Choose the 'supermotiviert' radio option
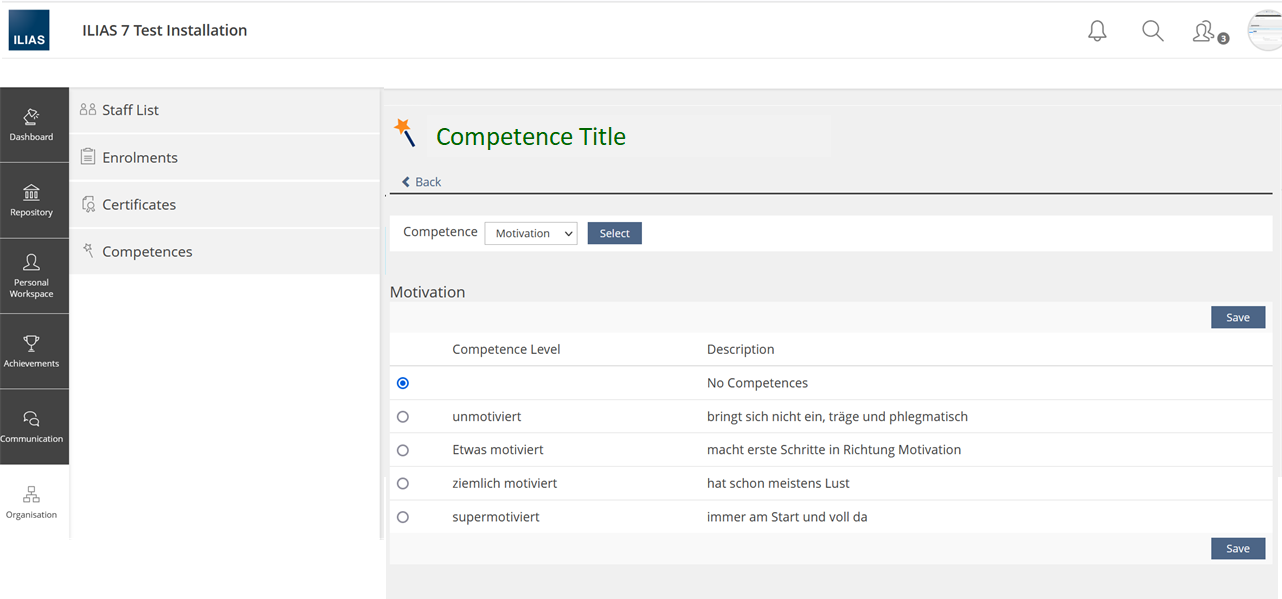This screenshot has width=1282, height=599. (x=403, y=517)
